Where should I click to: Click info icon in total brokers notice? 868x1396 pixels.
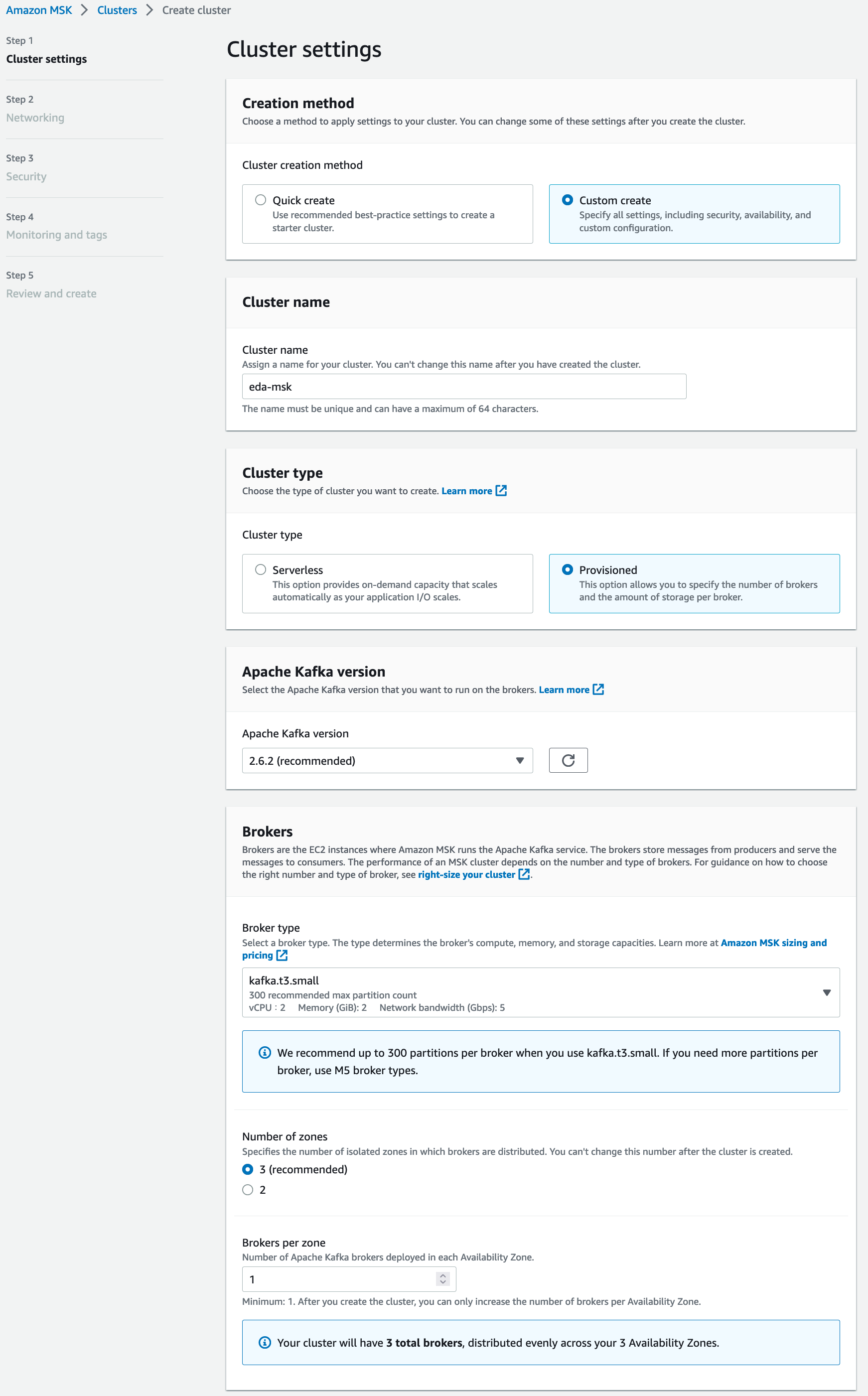pyautogui.click(x=265, y=1342)
